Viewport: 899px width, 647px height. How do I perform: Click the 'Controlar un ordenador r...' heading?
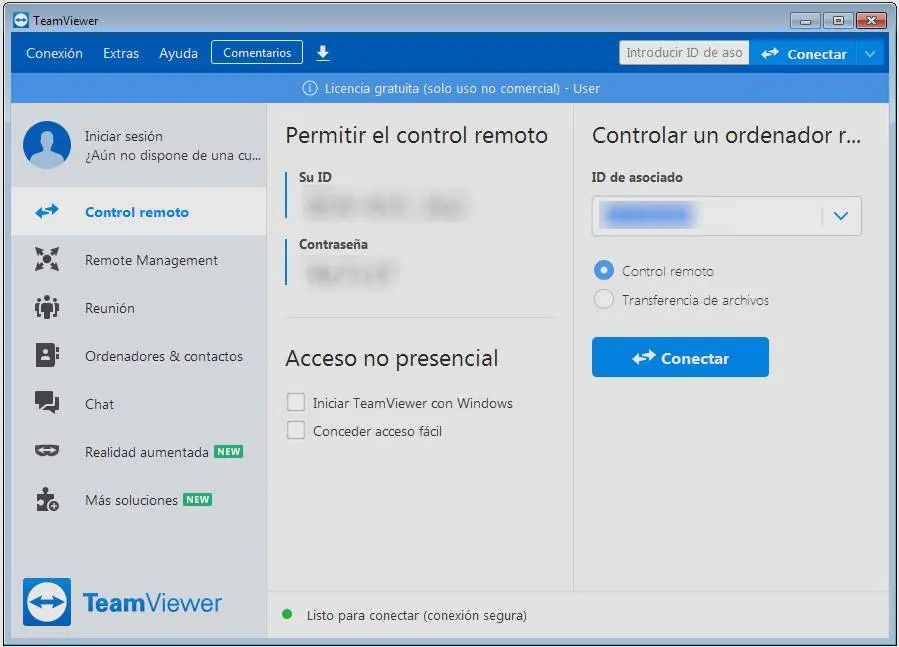tap(726, 135)
